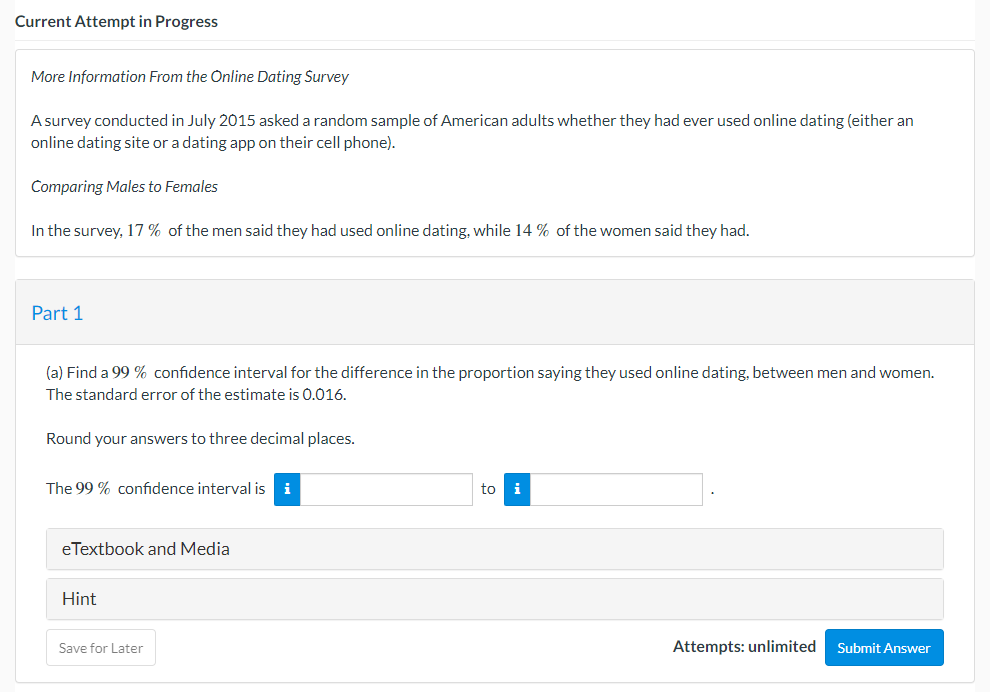The width and height of the screenshot is (990, 692).
Task: Click the blue "i" before the first answer field
Action: coord(287,489)
